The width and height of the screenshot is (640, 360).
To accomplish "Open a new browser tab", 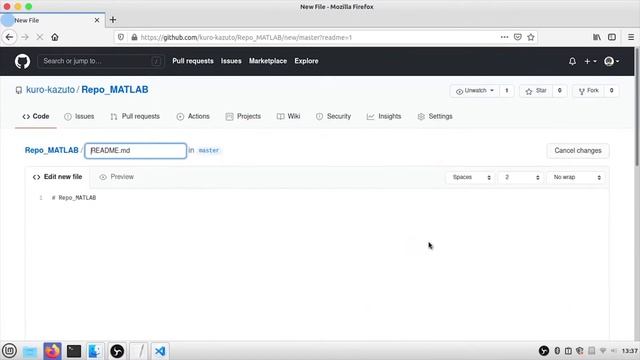I will click(x=113, y=20).
